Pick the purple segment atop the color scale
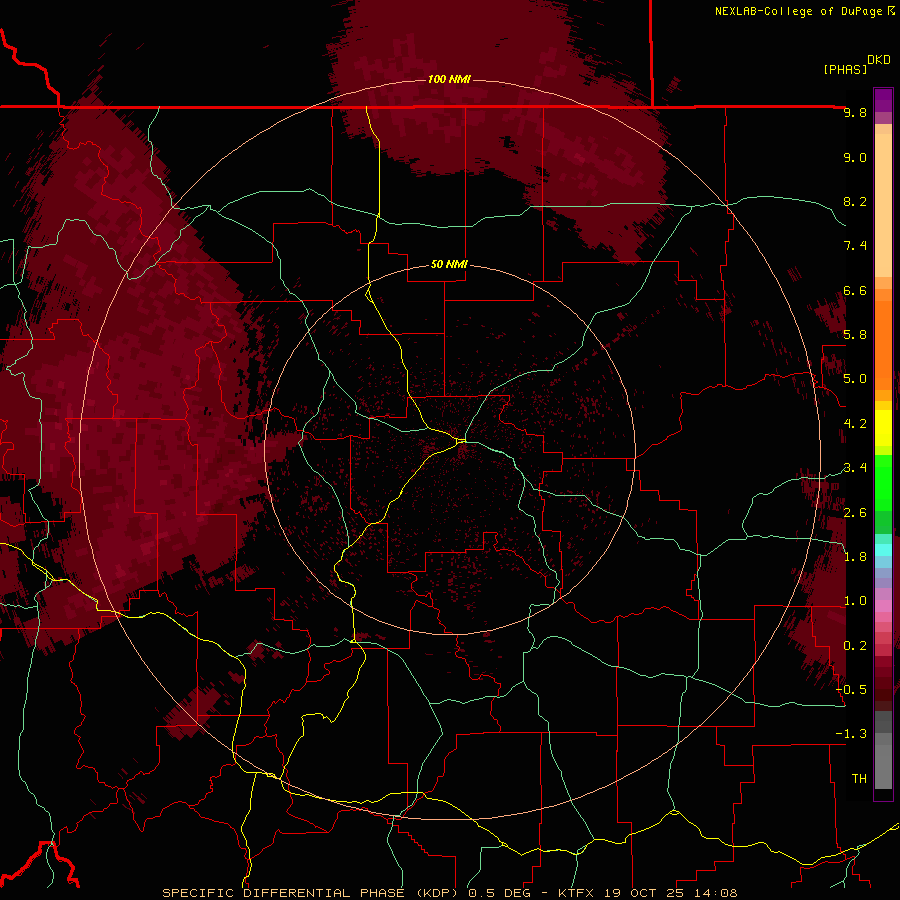This screenshot has width=900, height=900. pos(883,100)
